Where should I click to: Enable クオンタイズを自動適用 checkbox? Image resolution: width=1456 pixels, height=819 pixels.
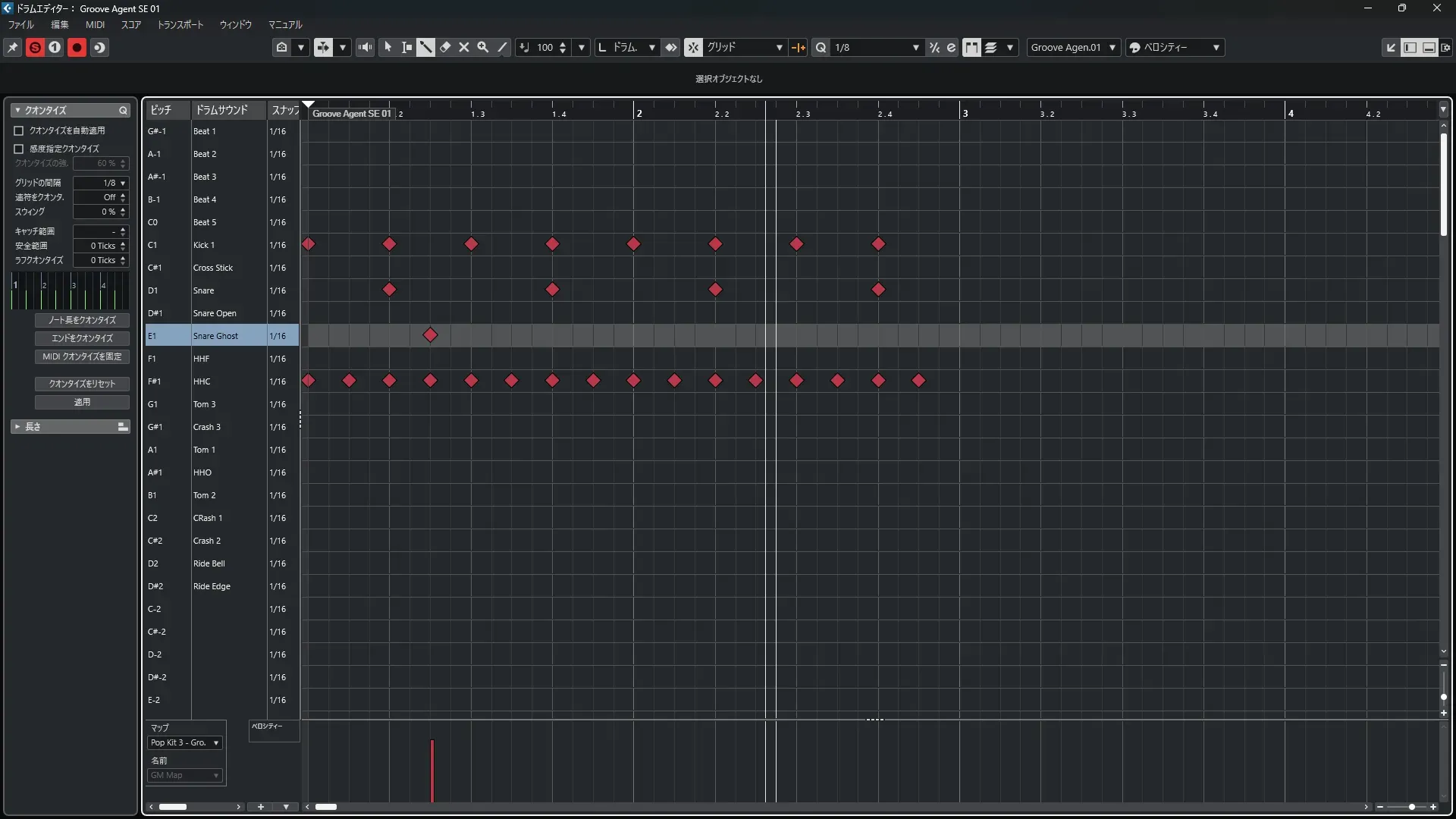19,130
